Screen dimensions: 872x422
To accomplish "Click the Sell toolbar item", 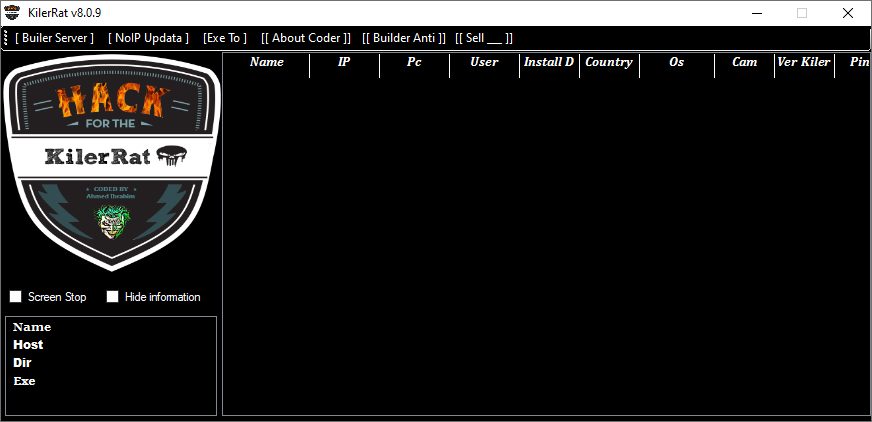I will pos(484,38).
